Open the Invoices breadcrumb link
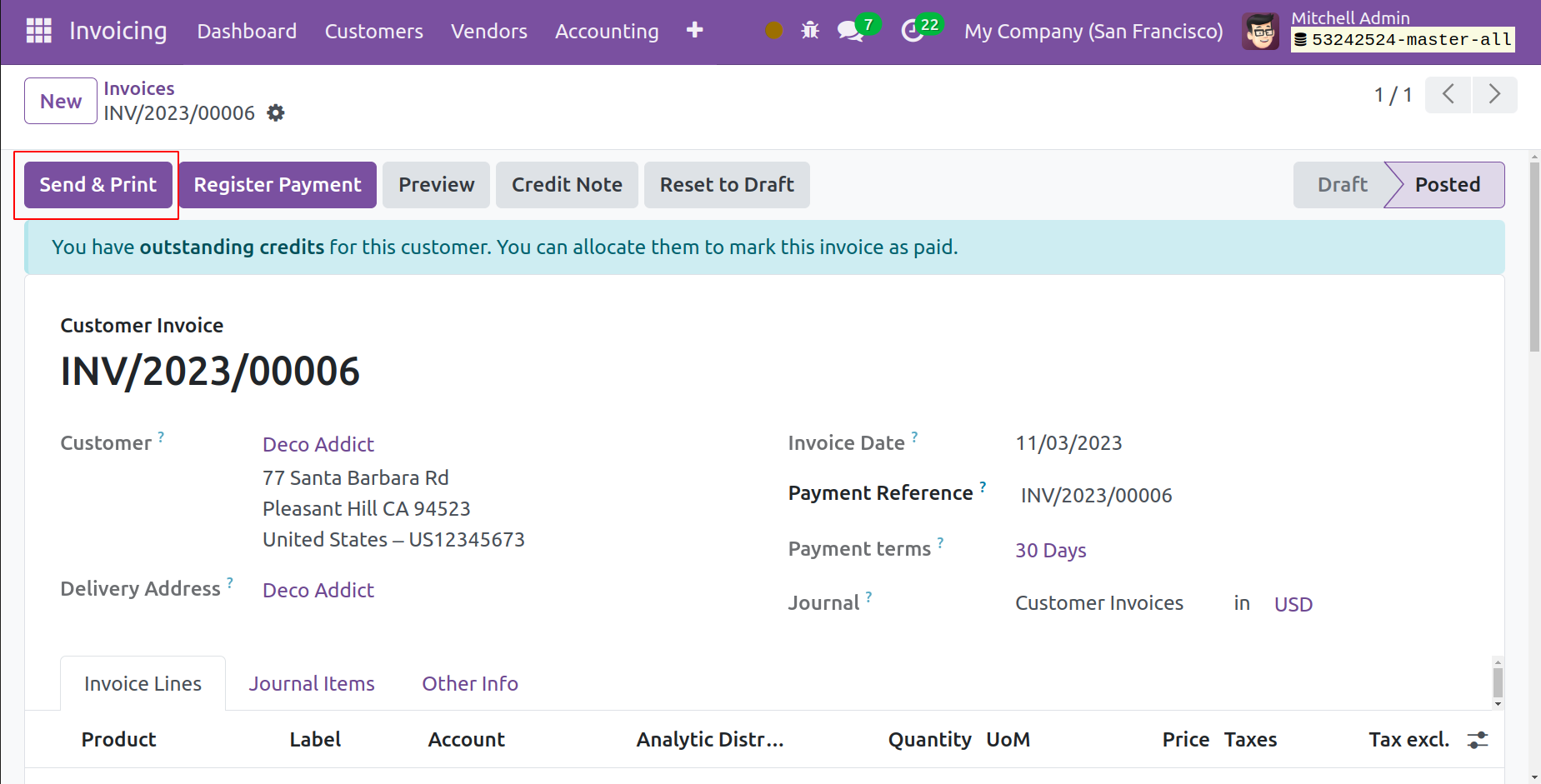 point(139,88)
